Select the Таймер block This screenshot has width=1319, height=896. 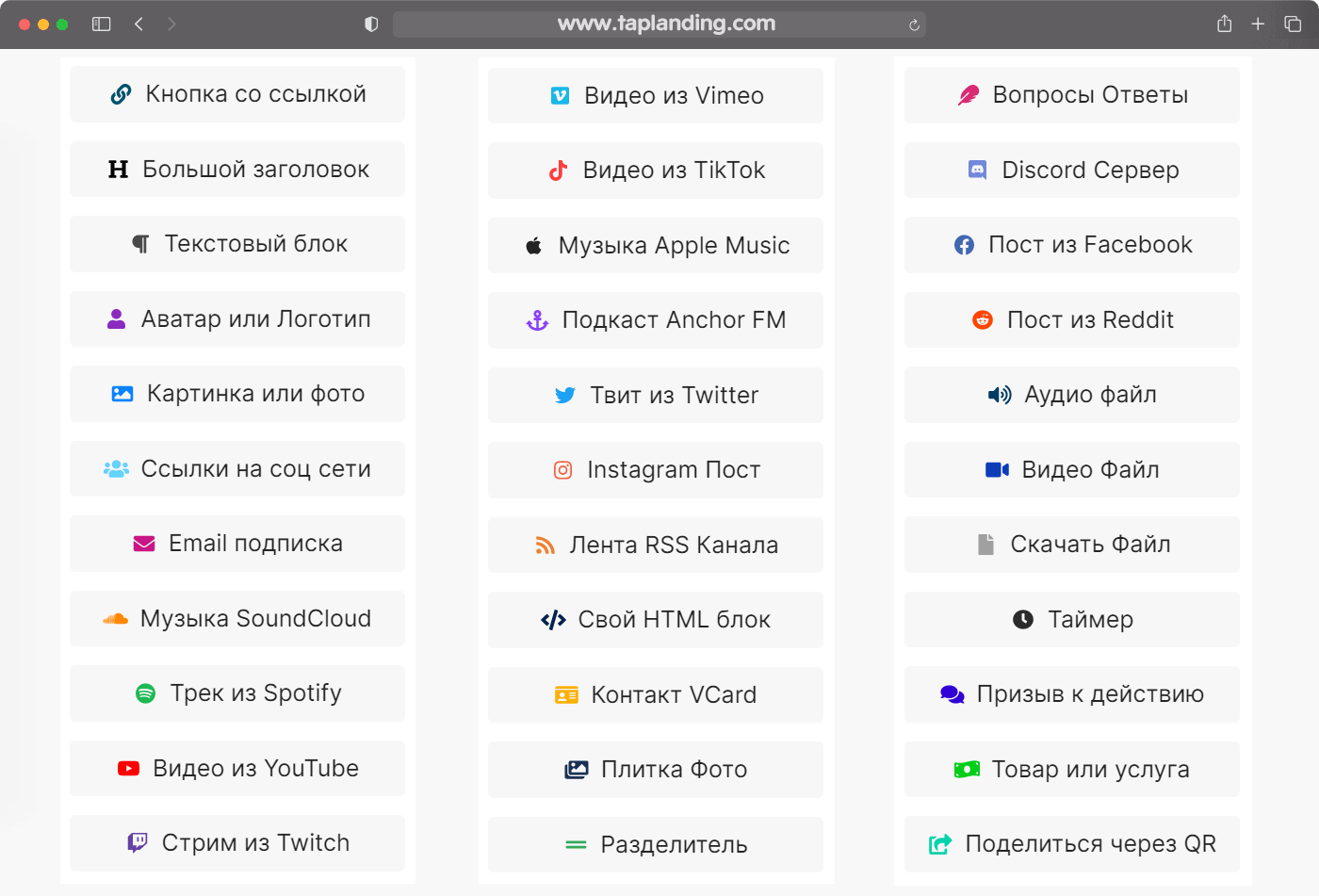point(1072,619)
